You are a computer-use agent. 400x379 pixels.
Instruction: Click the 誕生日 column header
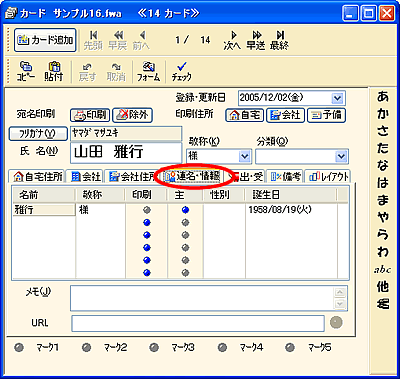click(291, 195)
